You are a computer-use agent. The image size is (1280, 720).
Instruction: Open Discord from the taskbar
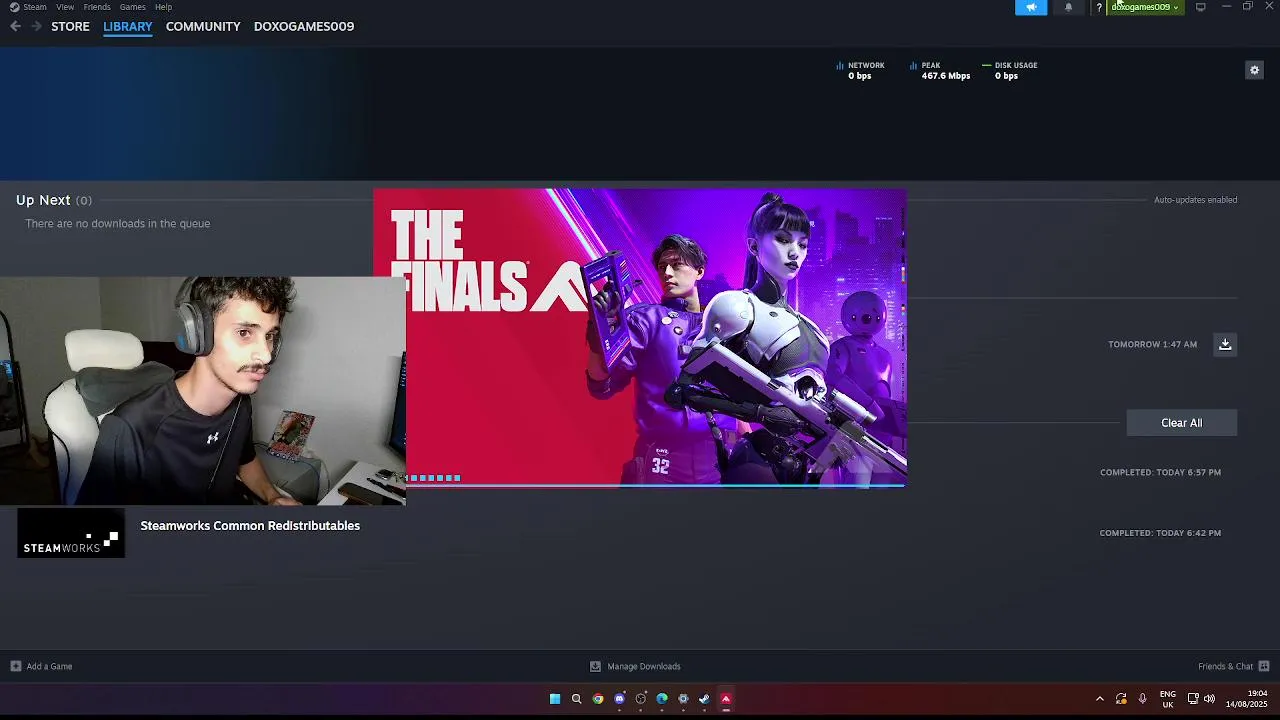coord(619,699)
